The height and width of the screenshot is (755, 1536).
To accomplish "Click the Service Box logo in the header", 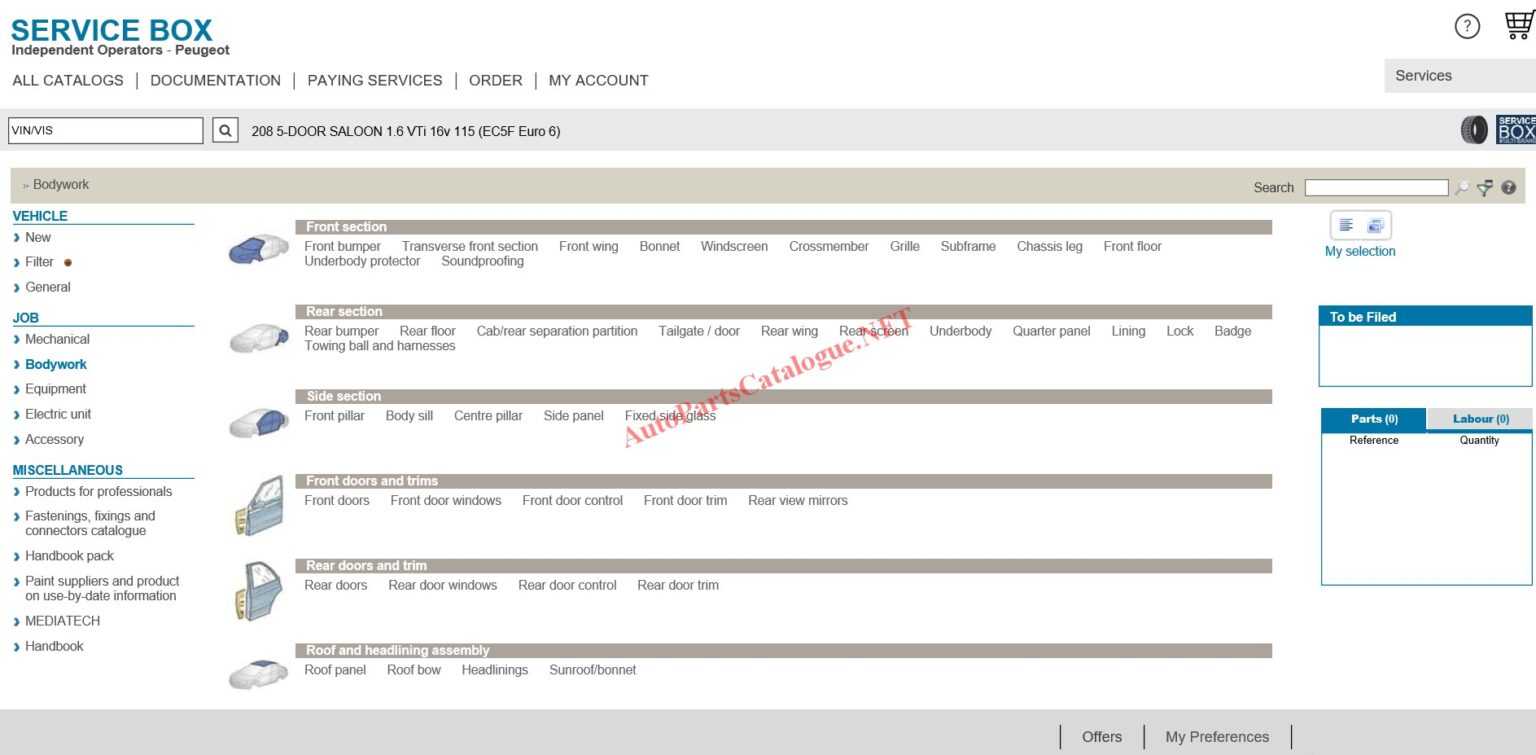I will 112,30.
